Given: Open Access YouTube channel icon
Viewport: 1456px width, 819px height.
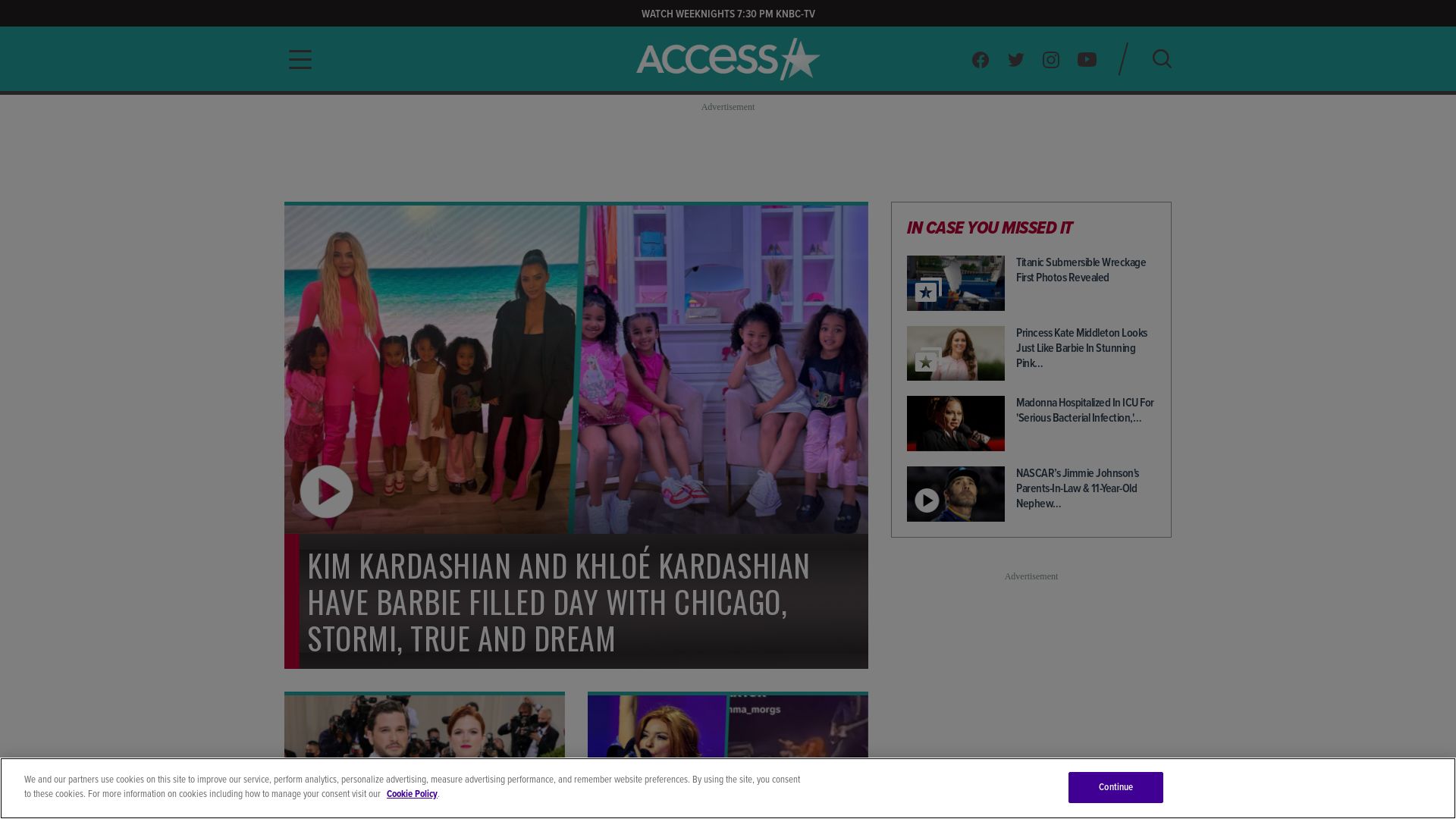Looking at the screenshot, I should click(1087, 60).
